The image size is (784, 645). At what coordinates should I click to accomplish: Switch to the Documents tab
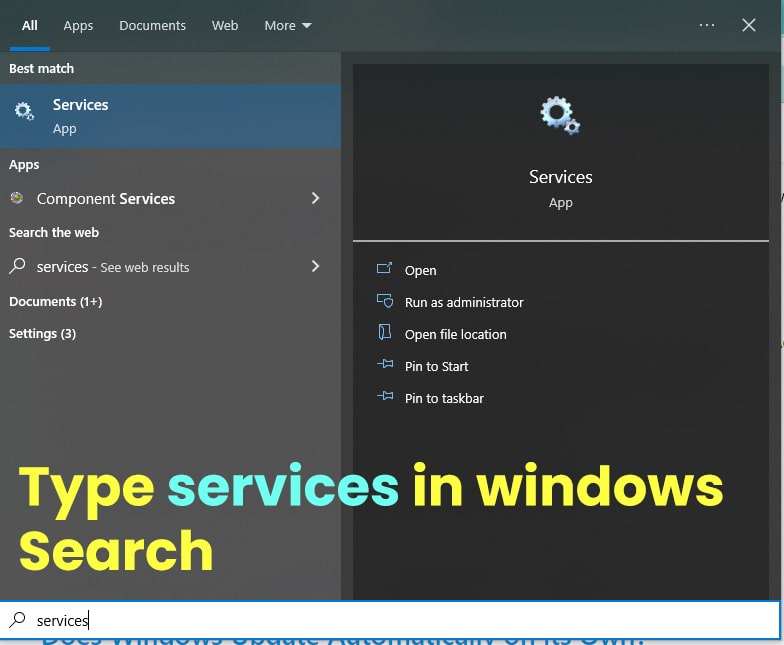(x=152, y=25)
